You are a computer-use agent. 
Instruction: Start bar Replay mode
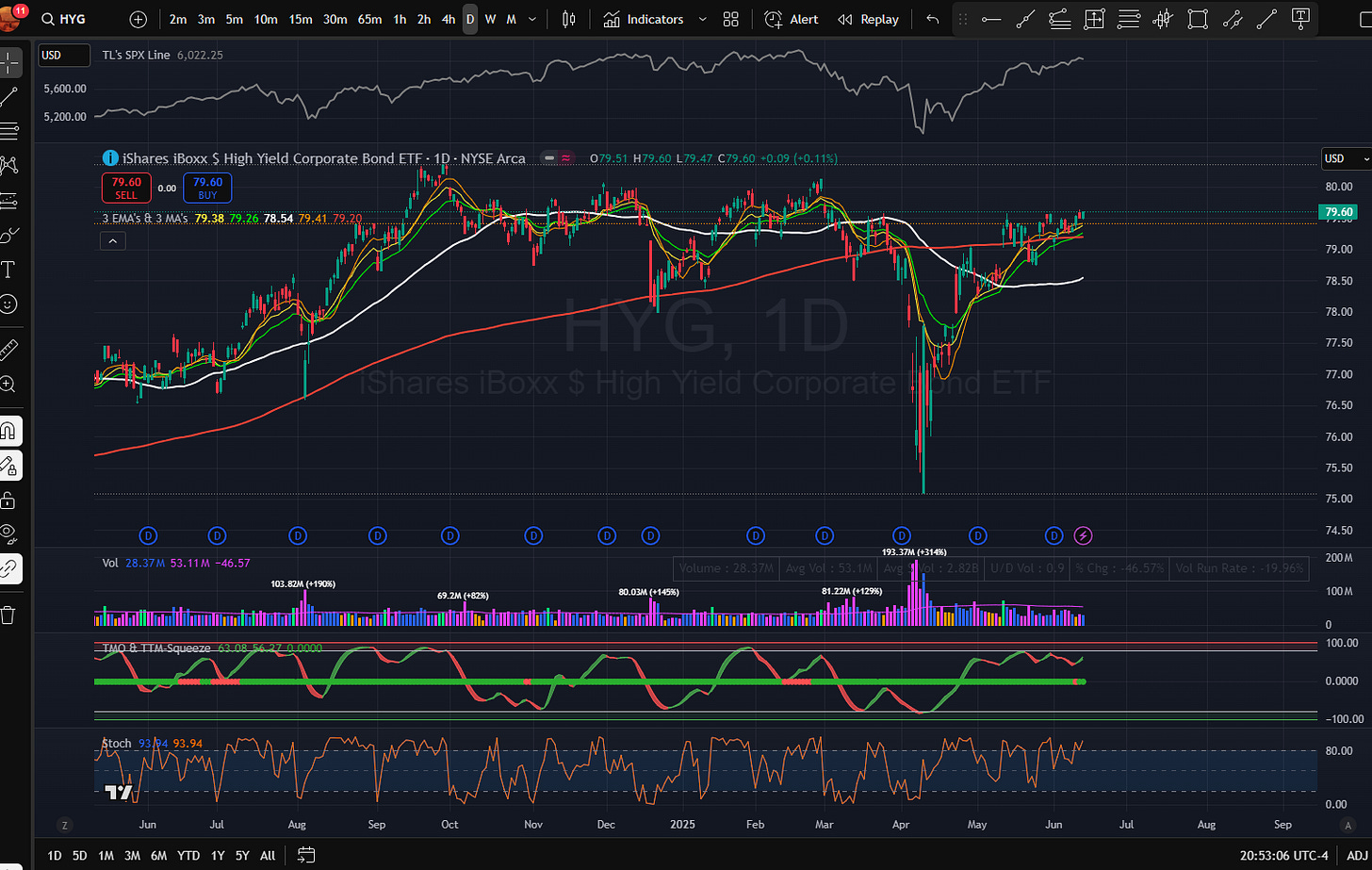coord(869,19)
